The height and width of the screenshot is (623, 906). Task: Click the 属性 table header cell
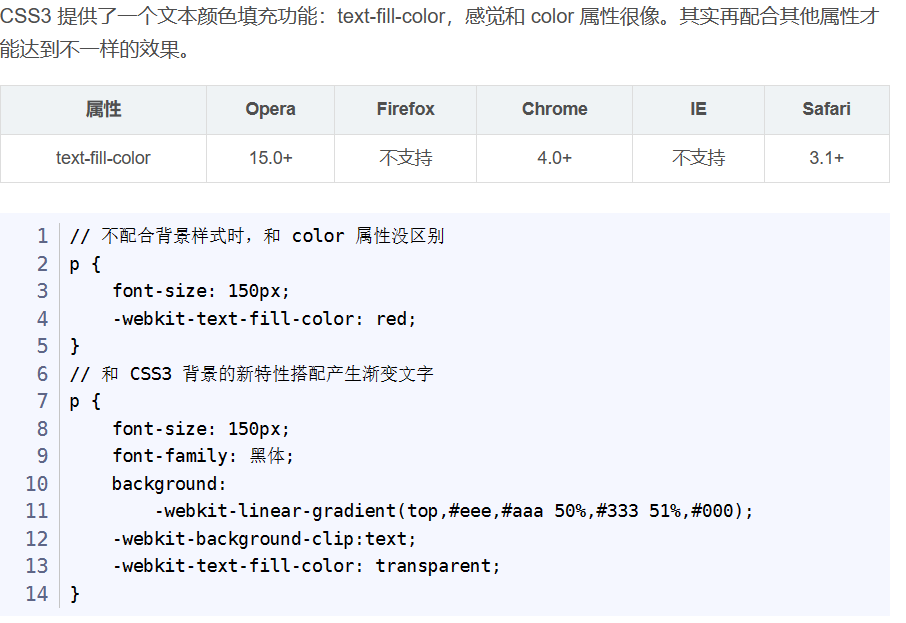(103, 110)
